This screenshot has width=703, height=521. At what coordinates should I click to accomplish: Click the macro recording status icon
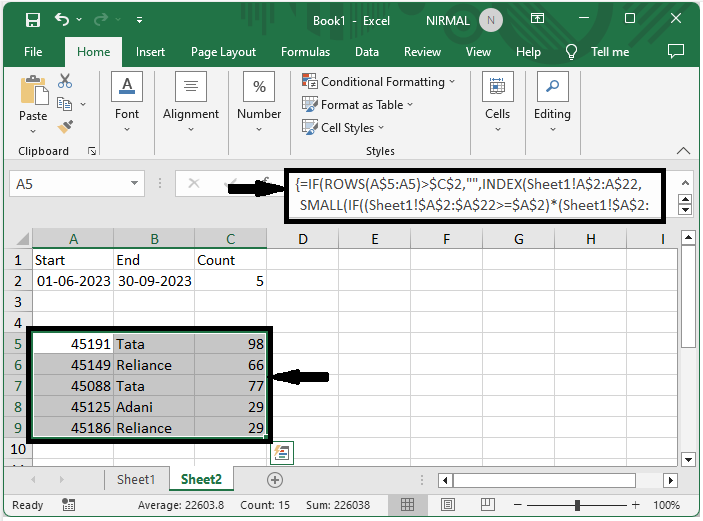click(69, 505)
